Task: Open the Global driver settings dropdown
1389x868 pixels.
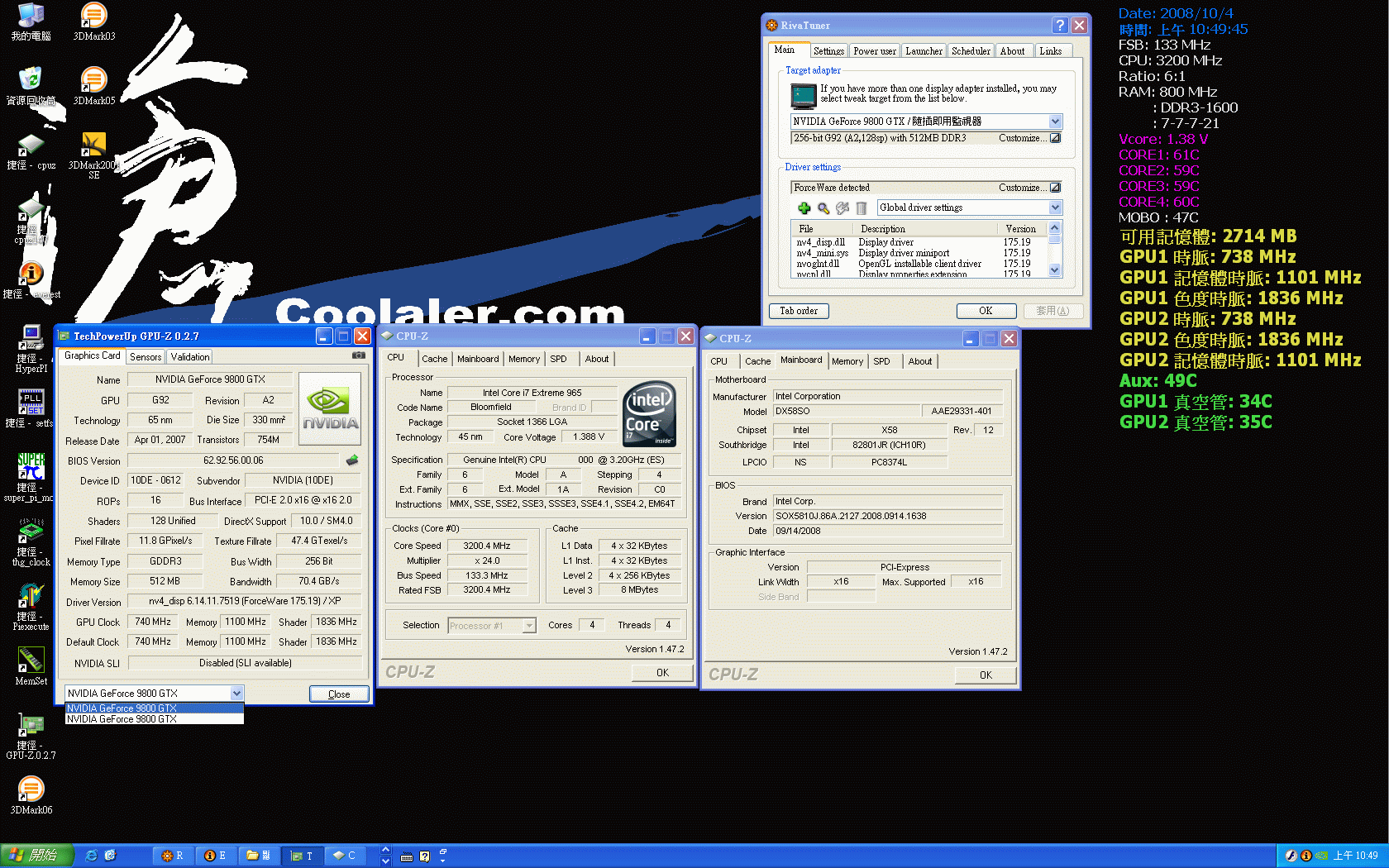Action: [x=1055, y=207]
